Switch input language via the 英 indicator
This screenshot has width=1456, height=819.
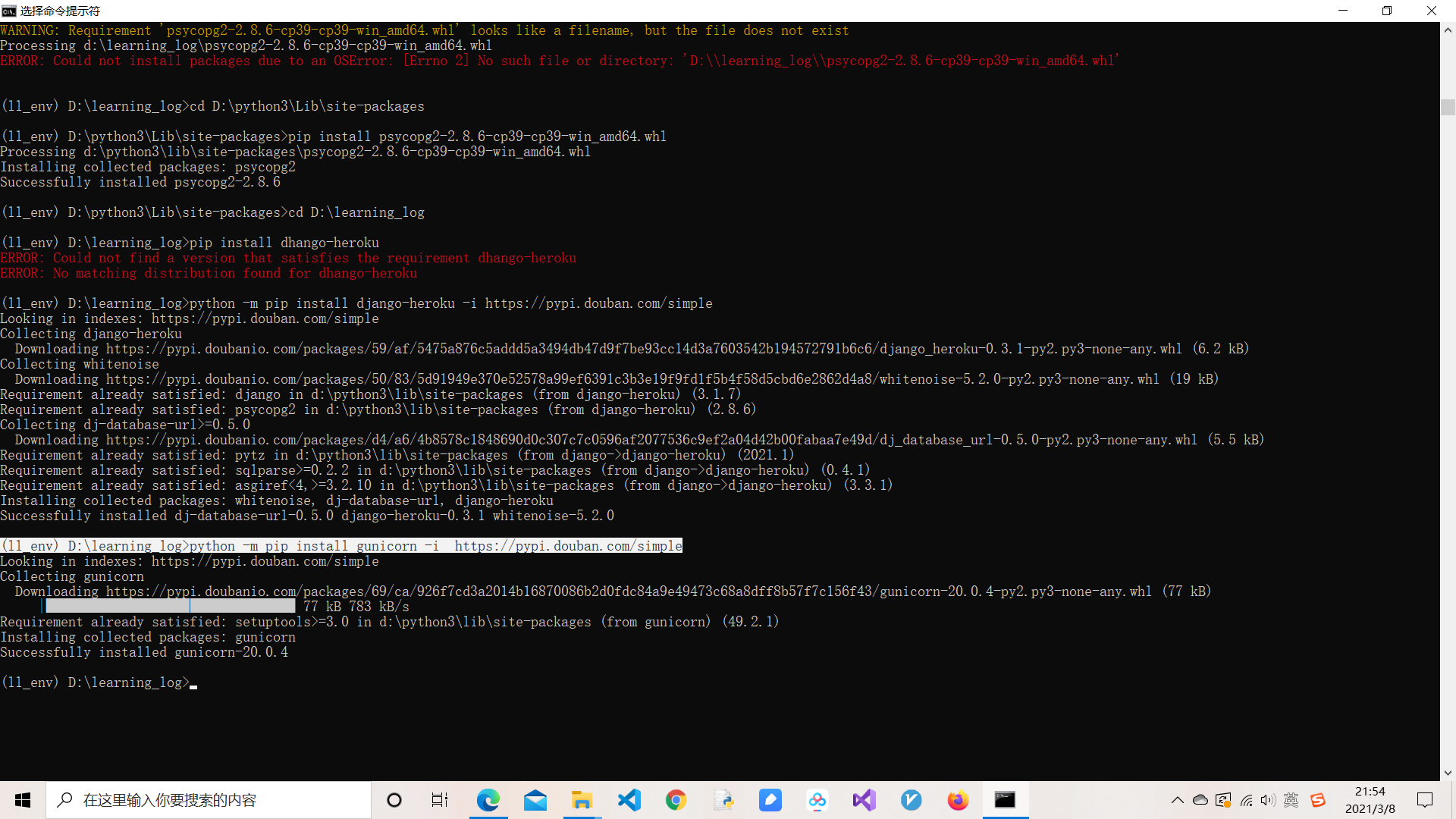(x=1291, y=800)
